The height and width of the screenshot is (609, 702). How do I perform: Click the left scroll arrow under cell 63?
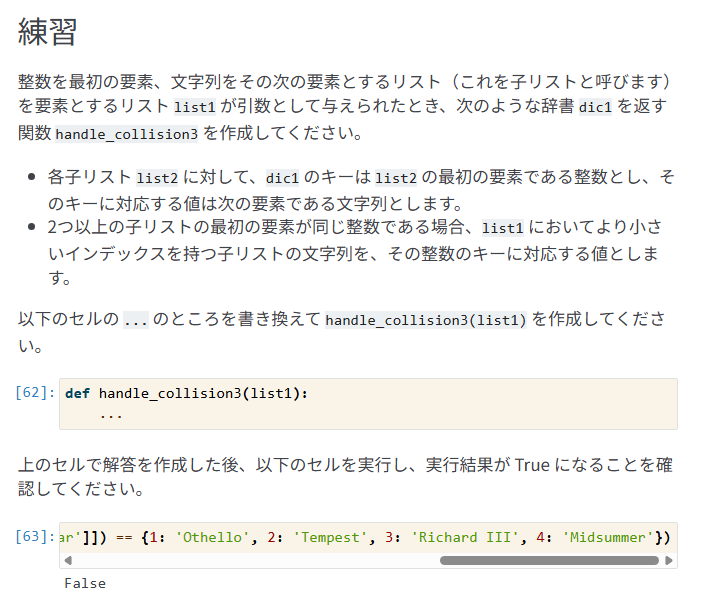67,561
